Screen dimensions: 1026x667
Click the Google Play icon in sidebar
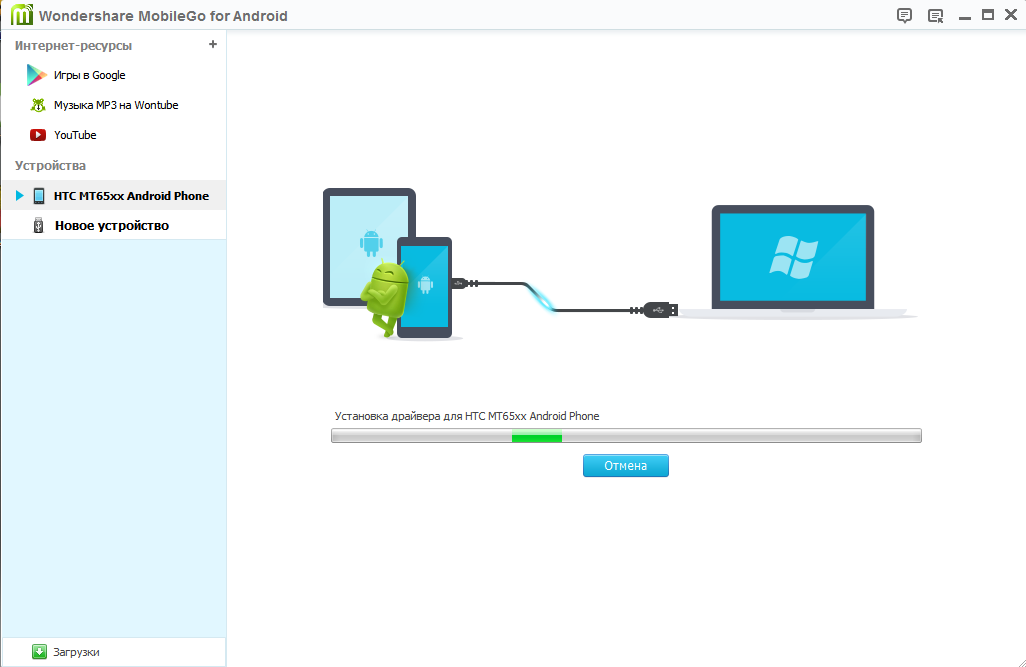(x=37, y=75)
